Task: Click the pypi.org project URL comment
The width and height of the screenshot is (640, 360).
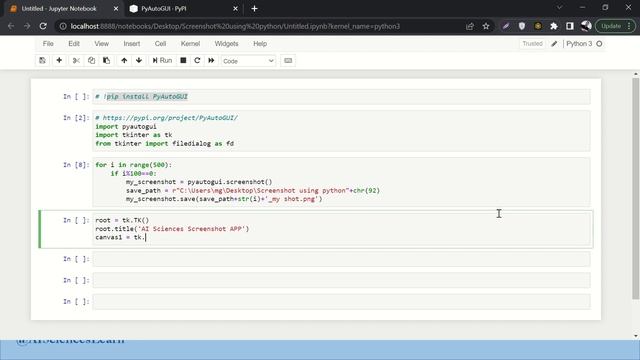Action: pyautogui.click(x=167, y=118)
